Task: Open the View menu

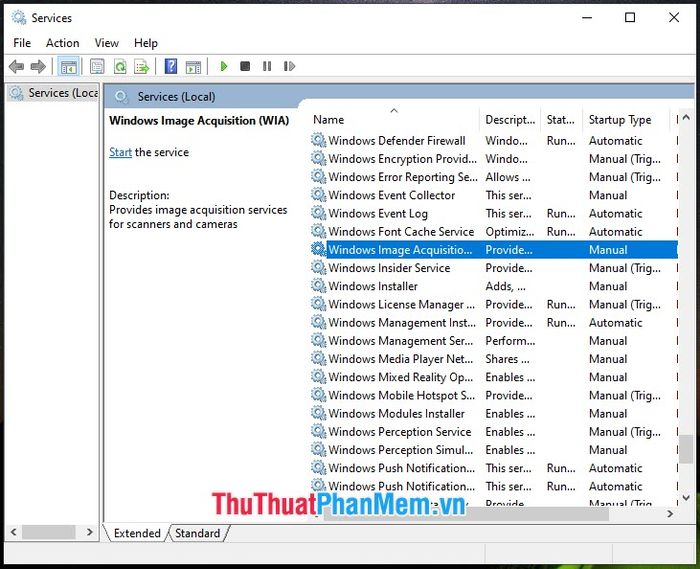Action: click(x=107, y=43)
